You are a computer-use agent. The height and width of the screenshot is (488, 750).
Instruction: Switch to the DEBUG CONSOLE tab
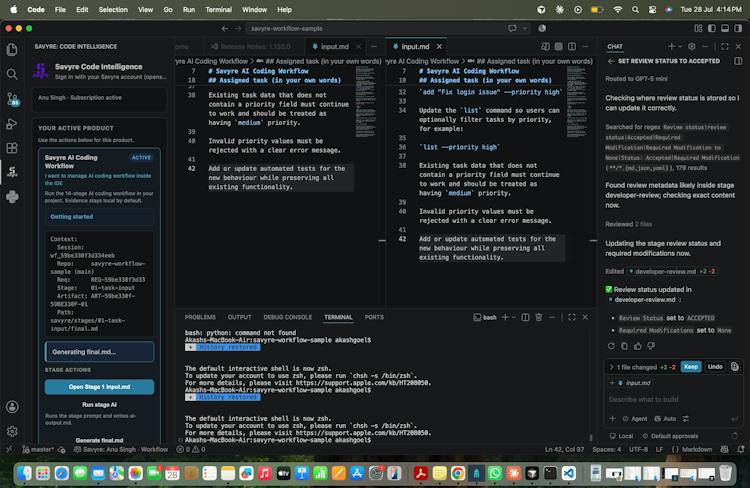(287, 317)
